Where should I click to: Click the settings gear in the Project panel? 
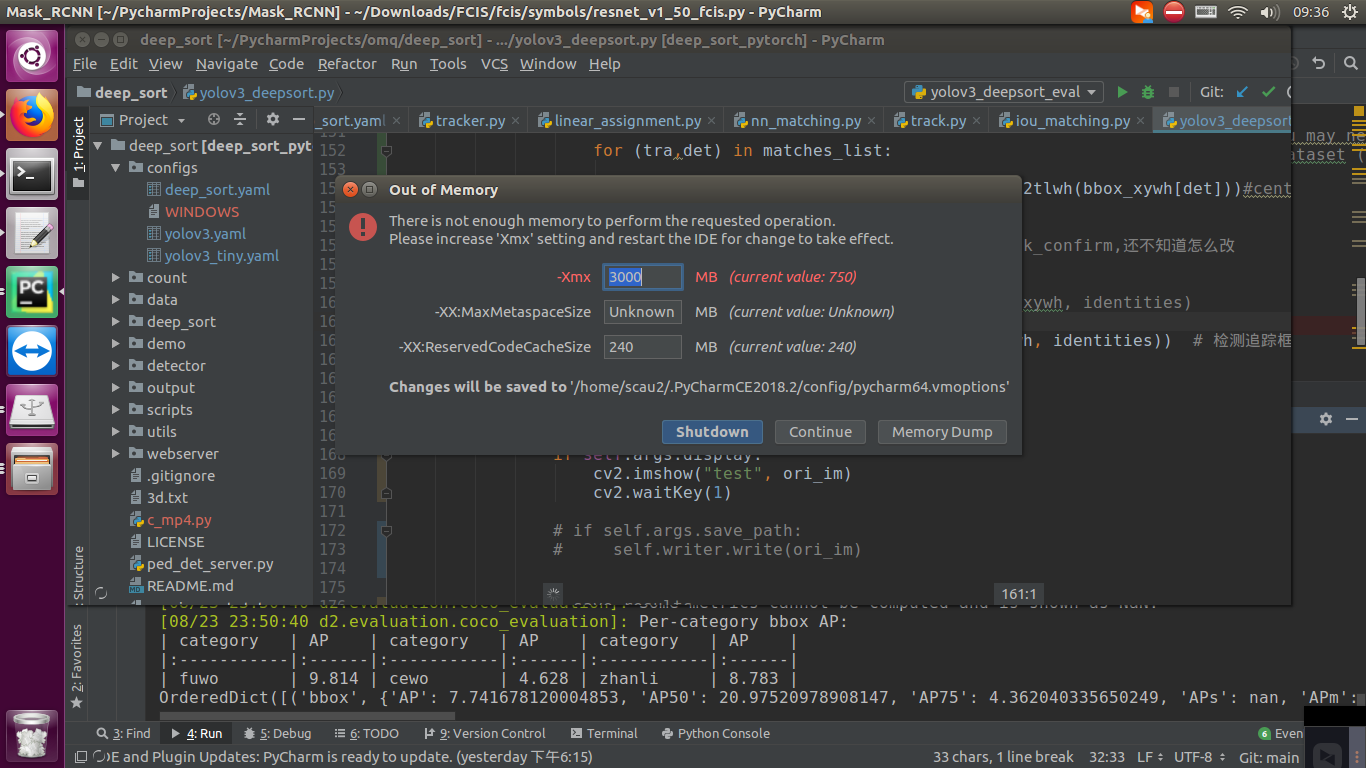coord(272,119)
